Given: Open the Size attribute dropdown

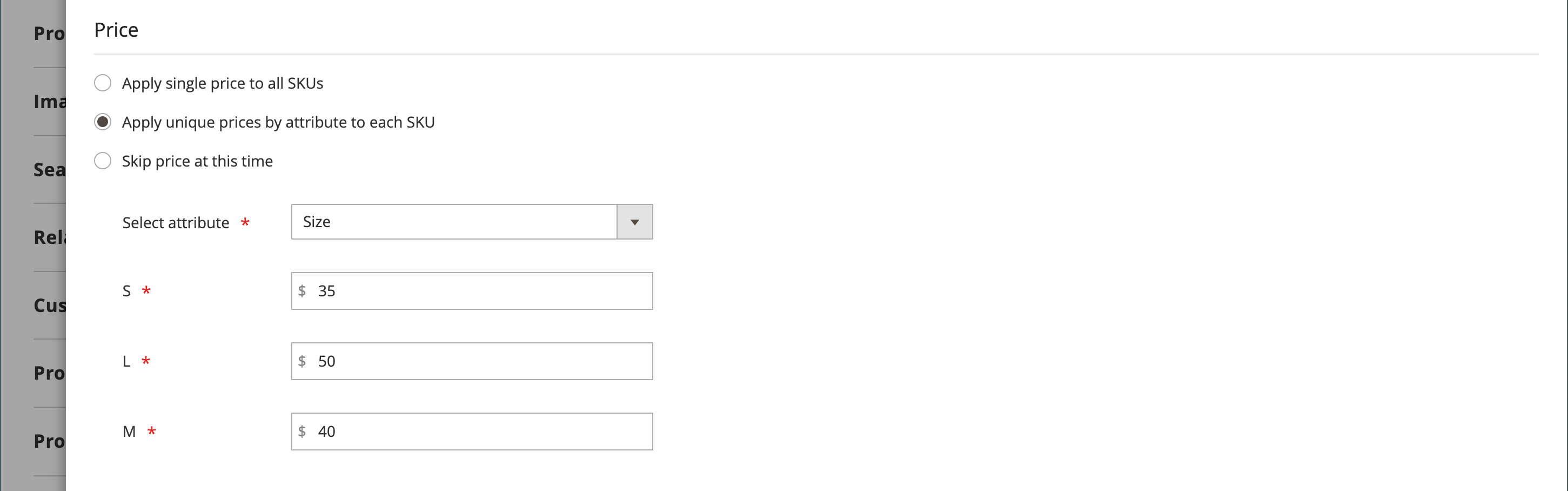Looking at the screenshot, I should pyautogui.click(x=472, y=222).
